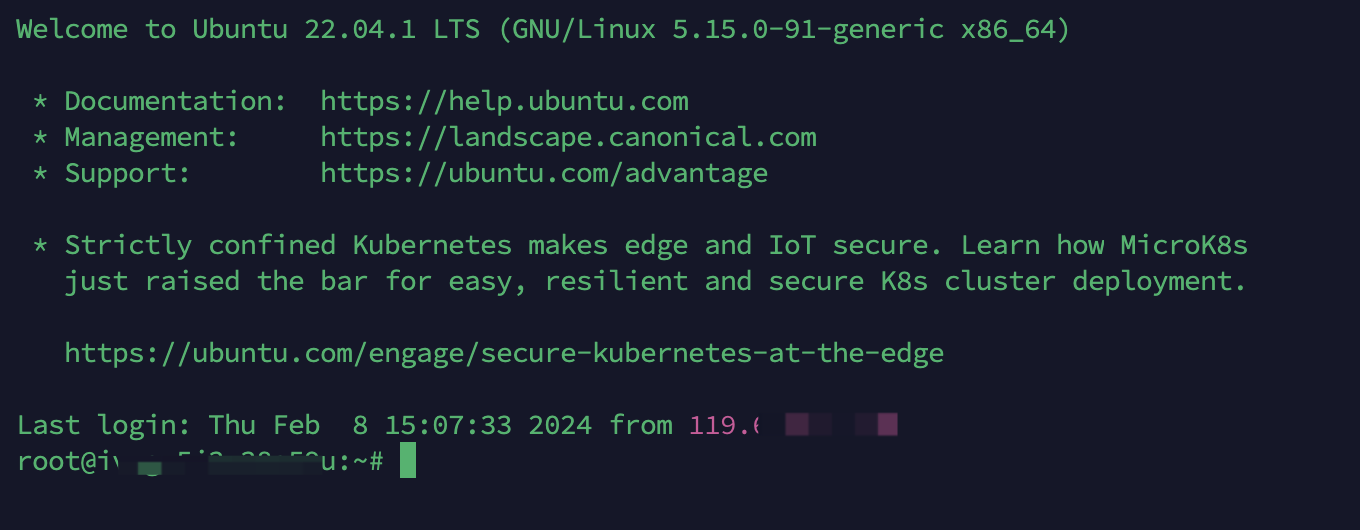The image size is (1360, 530).
Task: Click the word "MicroK8s"
Action: (1184, 245)
